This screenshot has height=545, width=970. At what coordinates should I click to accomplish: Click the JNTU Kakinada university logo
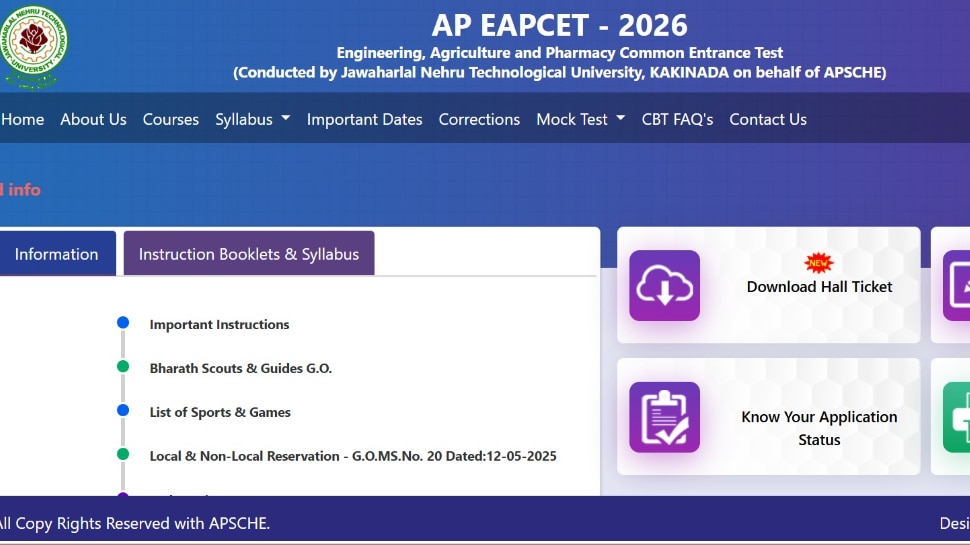point(36,46)
